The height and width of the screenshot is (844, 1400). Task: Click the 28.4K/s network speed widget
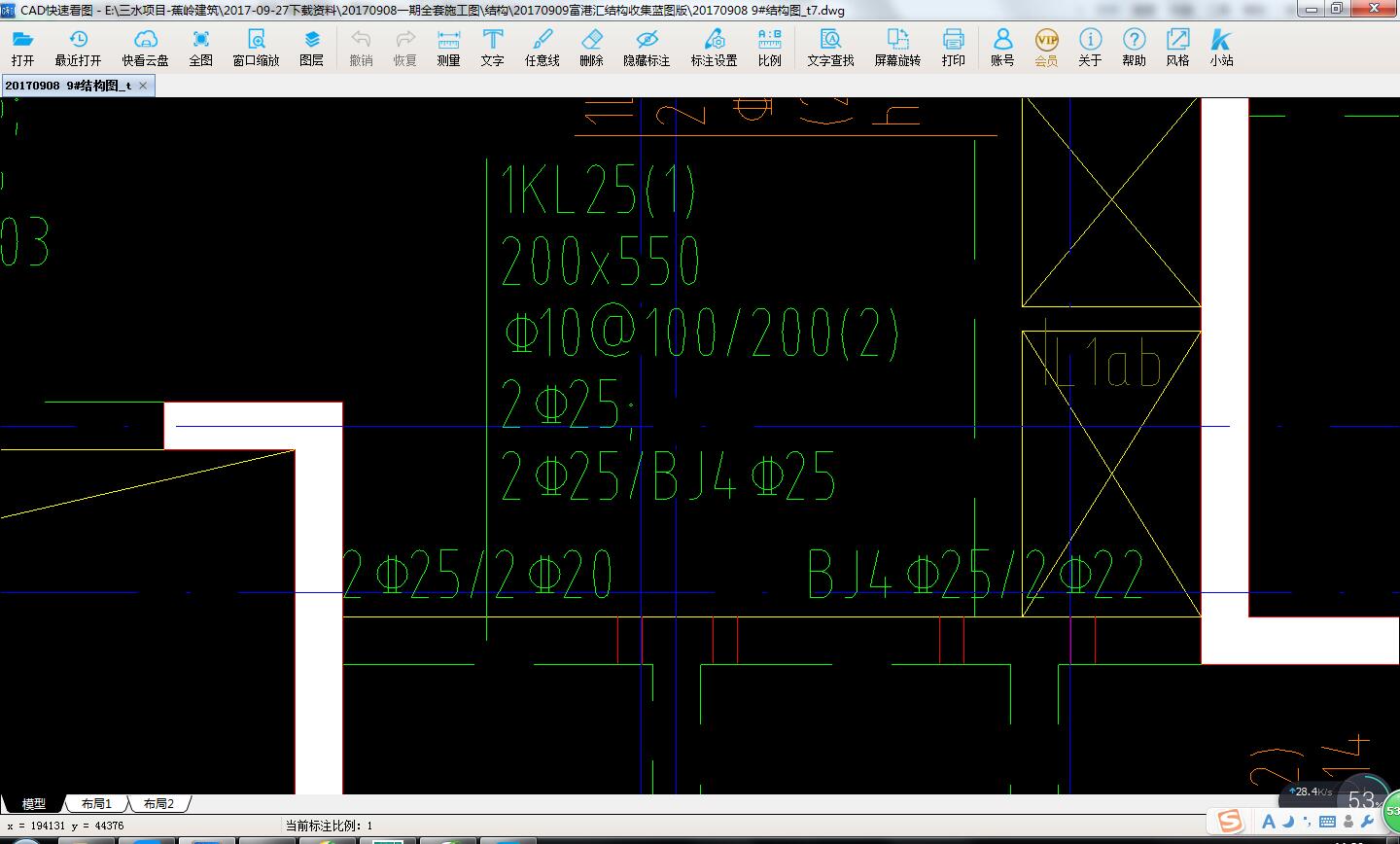tap(1311, 791)
